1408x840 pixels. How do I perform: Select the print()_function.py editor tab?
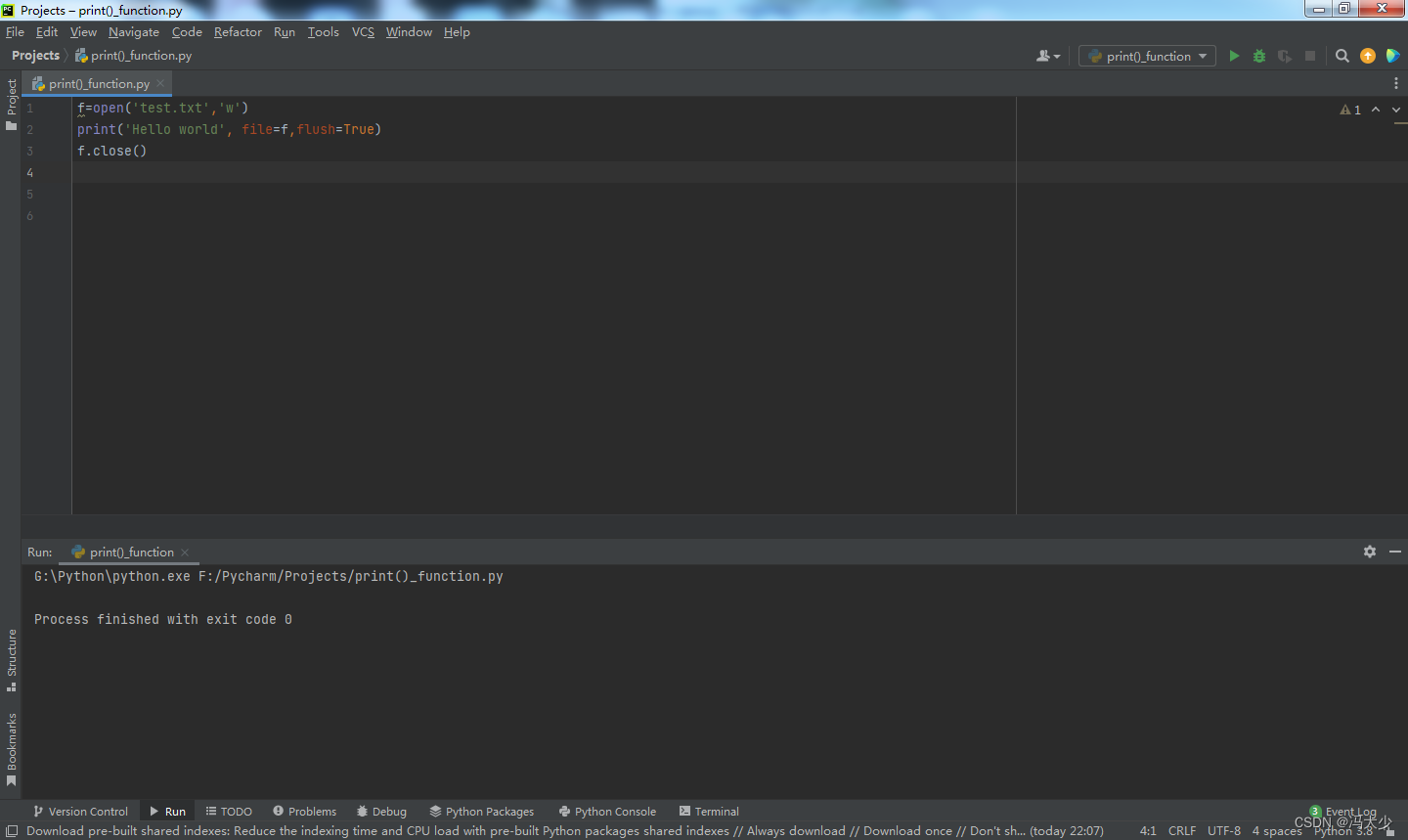pyautogui.click(x=98, y=83)
